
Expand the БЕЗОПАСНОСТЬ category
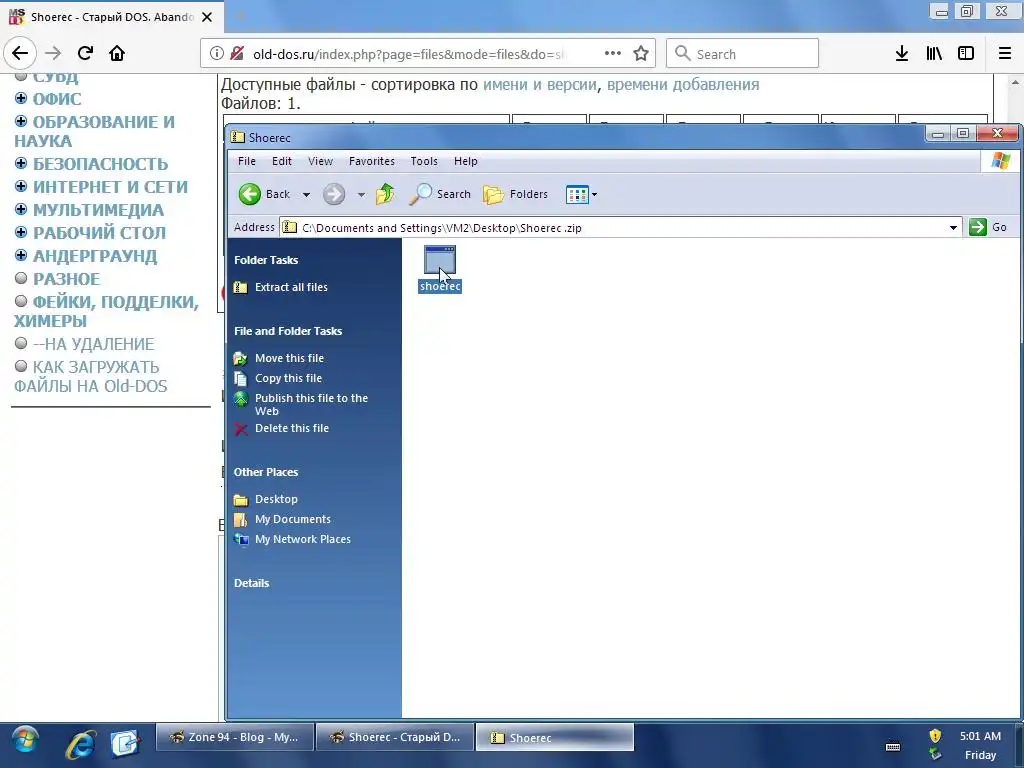[x=21, y=163]
